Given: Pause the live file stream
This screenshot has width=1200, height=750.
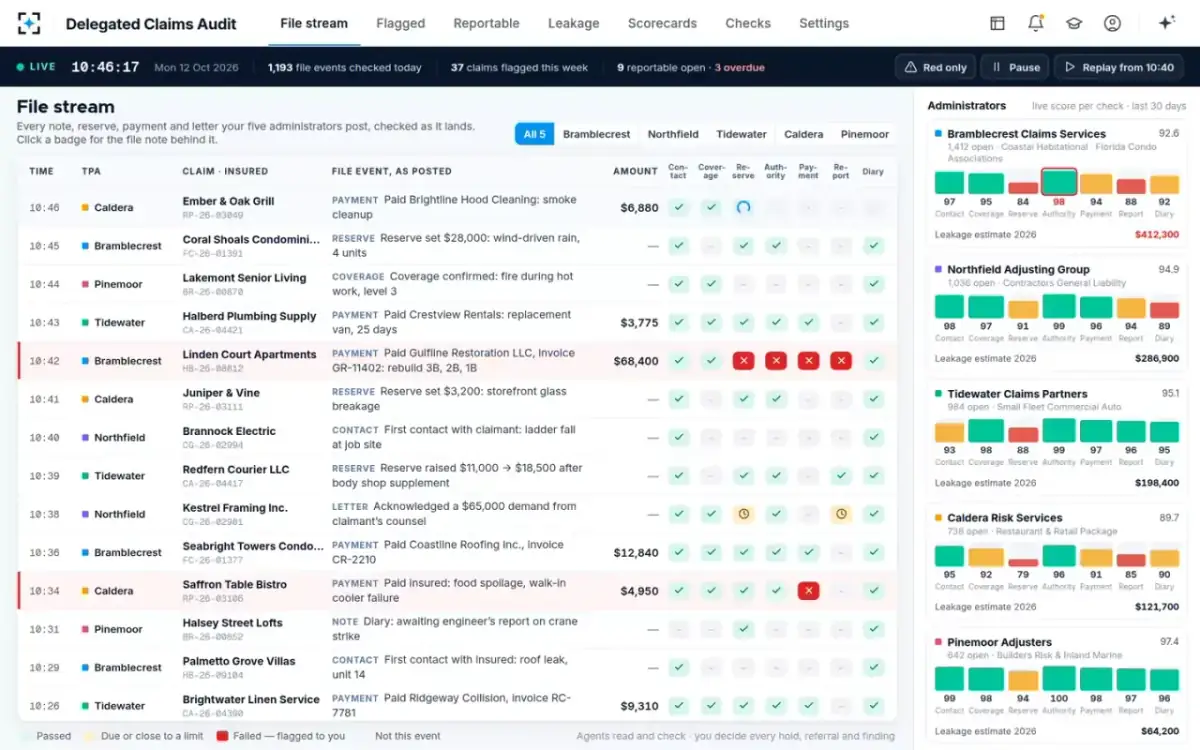Looking at the screenshot, I should coord(1014,67).
